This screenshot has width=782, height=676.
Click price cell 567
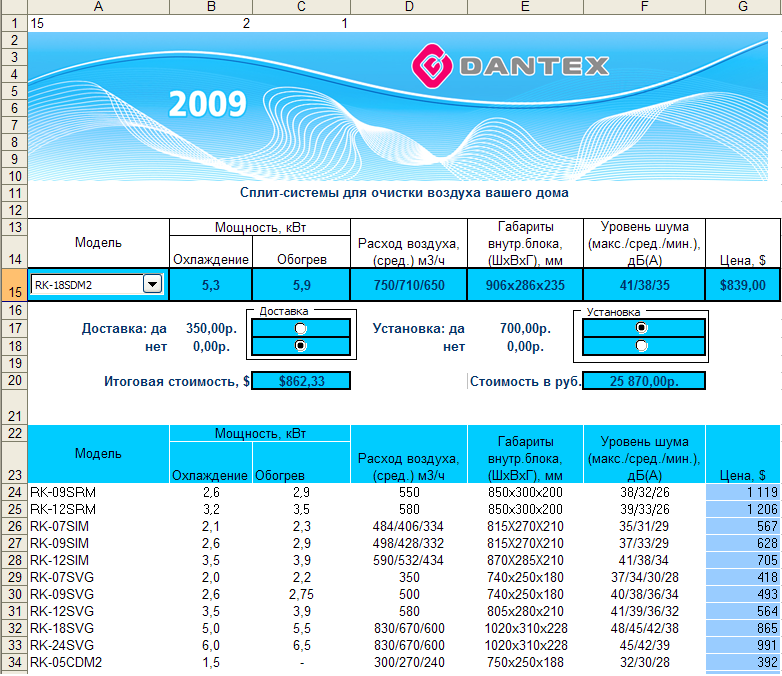tap(743, 526)
